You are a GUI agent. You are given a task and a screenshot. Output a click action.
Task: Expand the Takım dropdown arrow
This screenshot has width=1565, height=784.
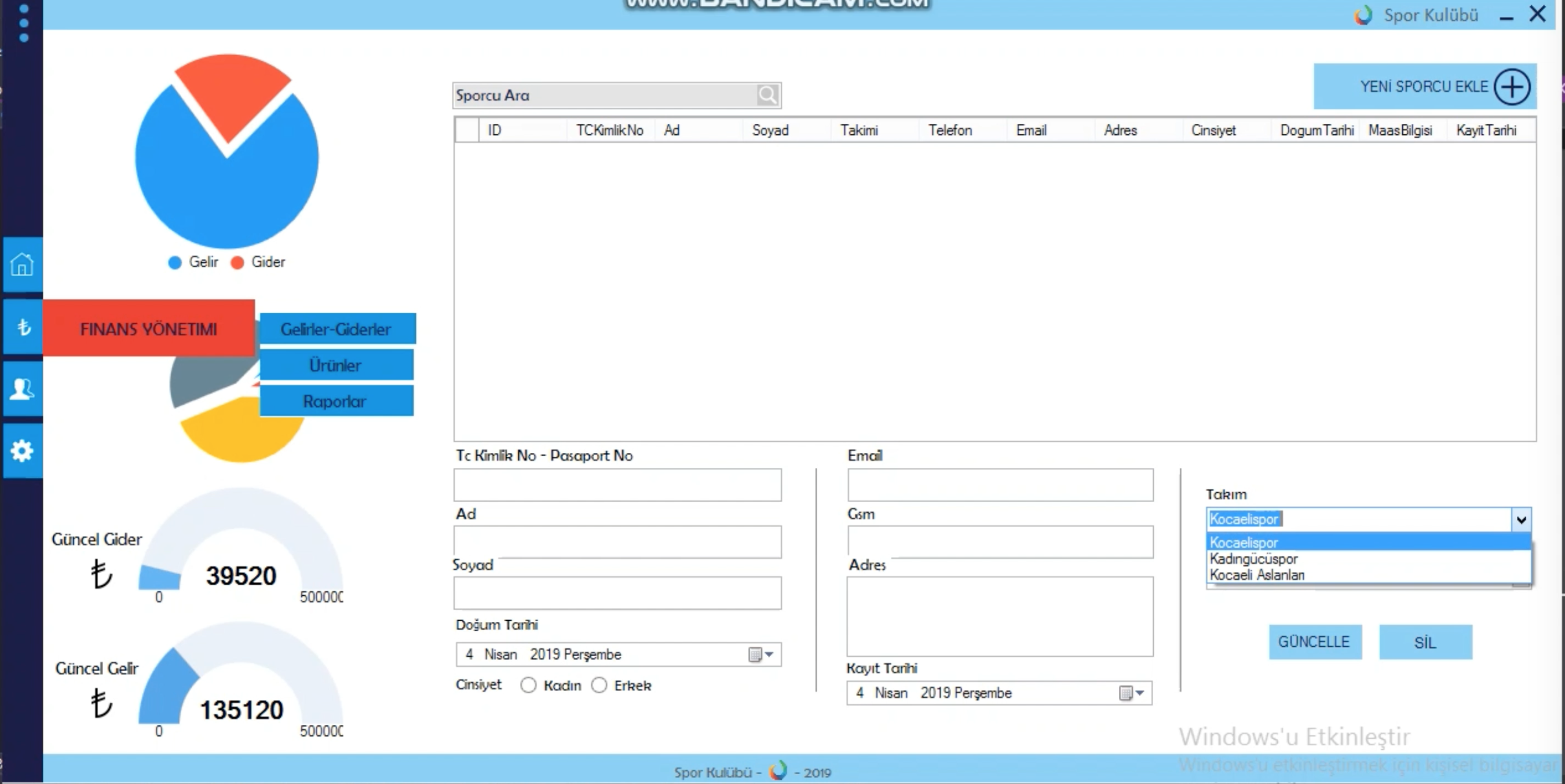[x=1523, y=519]
